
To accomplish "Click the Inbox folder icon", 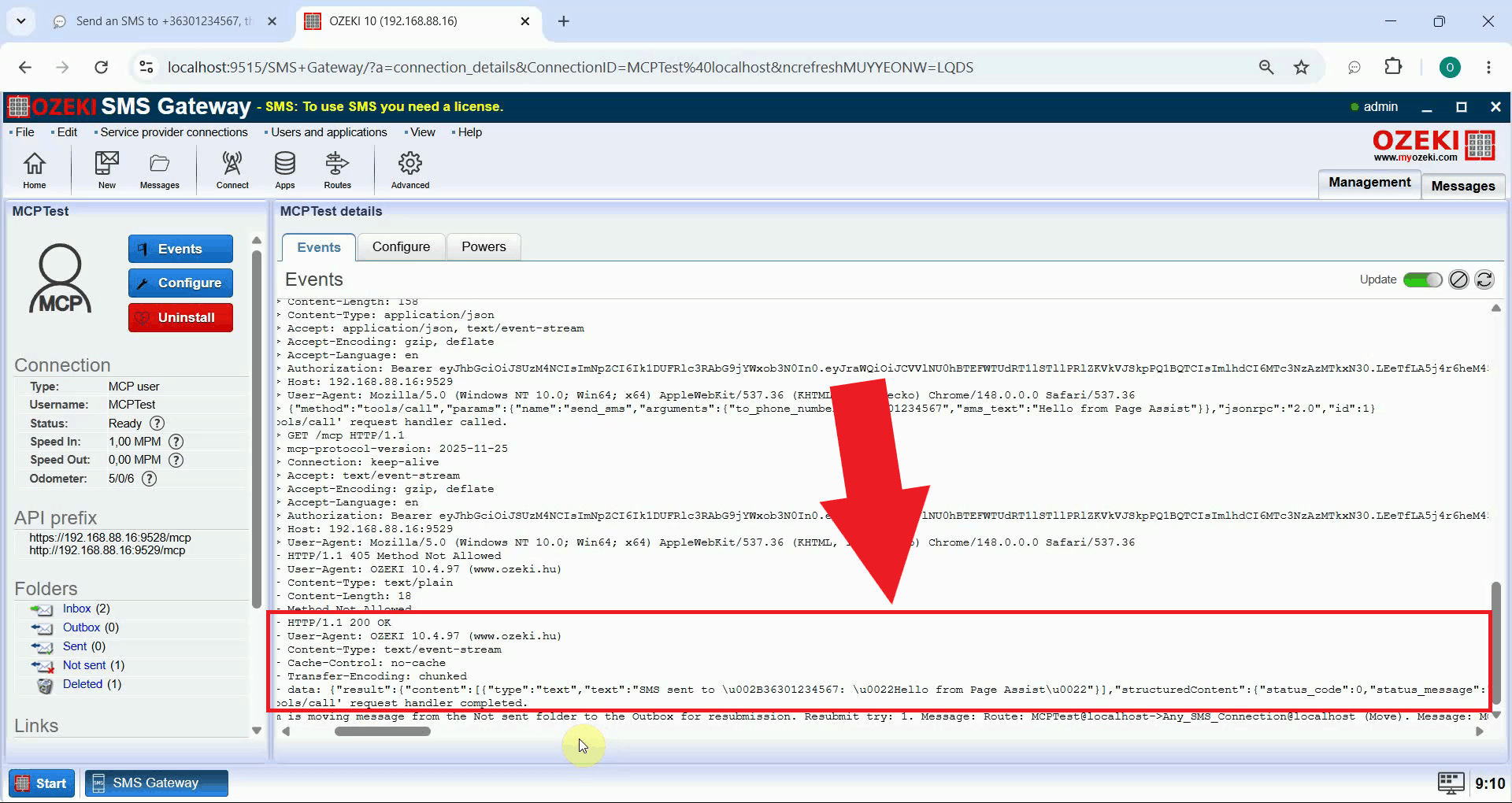I will click(x=42, y=609).
